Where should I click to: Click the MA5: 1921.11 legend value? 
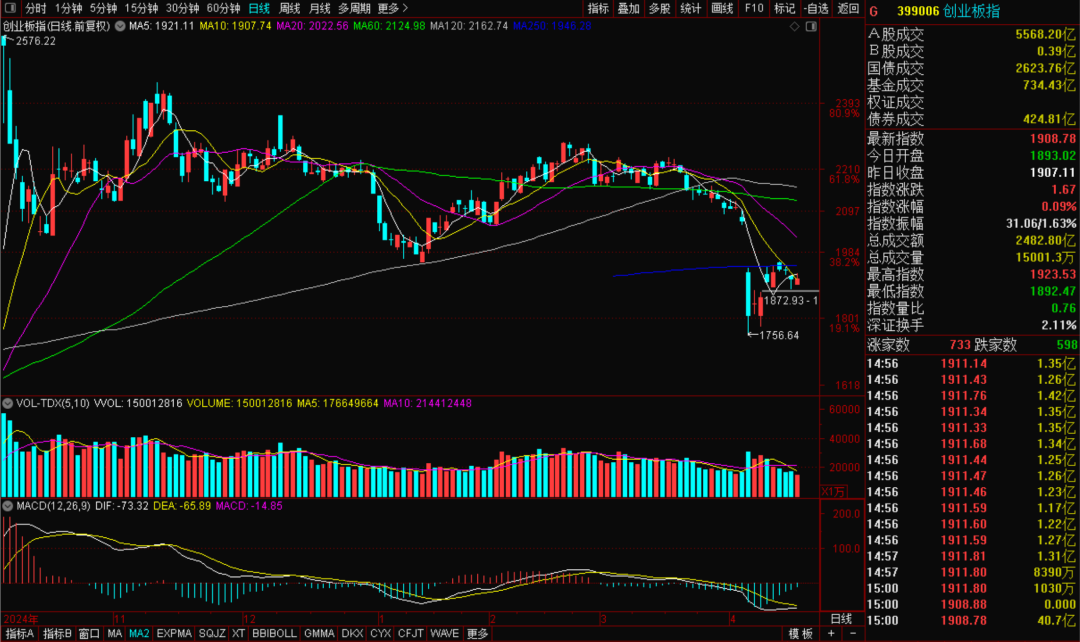coord(162,26)
